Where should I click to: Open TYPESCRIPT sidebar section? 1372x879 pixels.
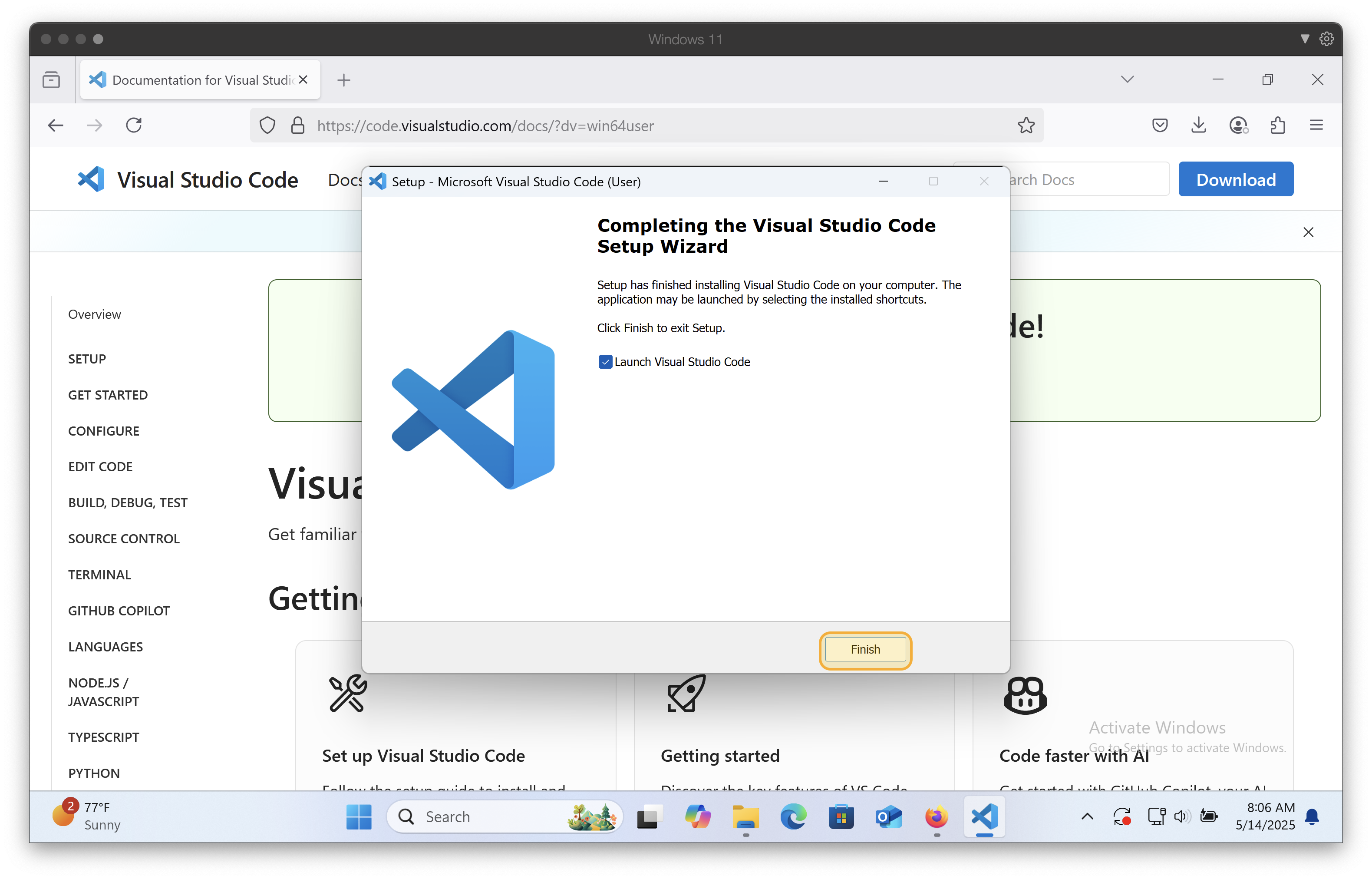coord(103,737)
